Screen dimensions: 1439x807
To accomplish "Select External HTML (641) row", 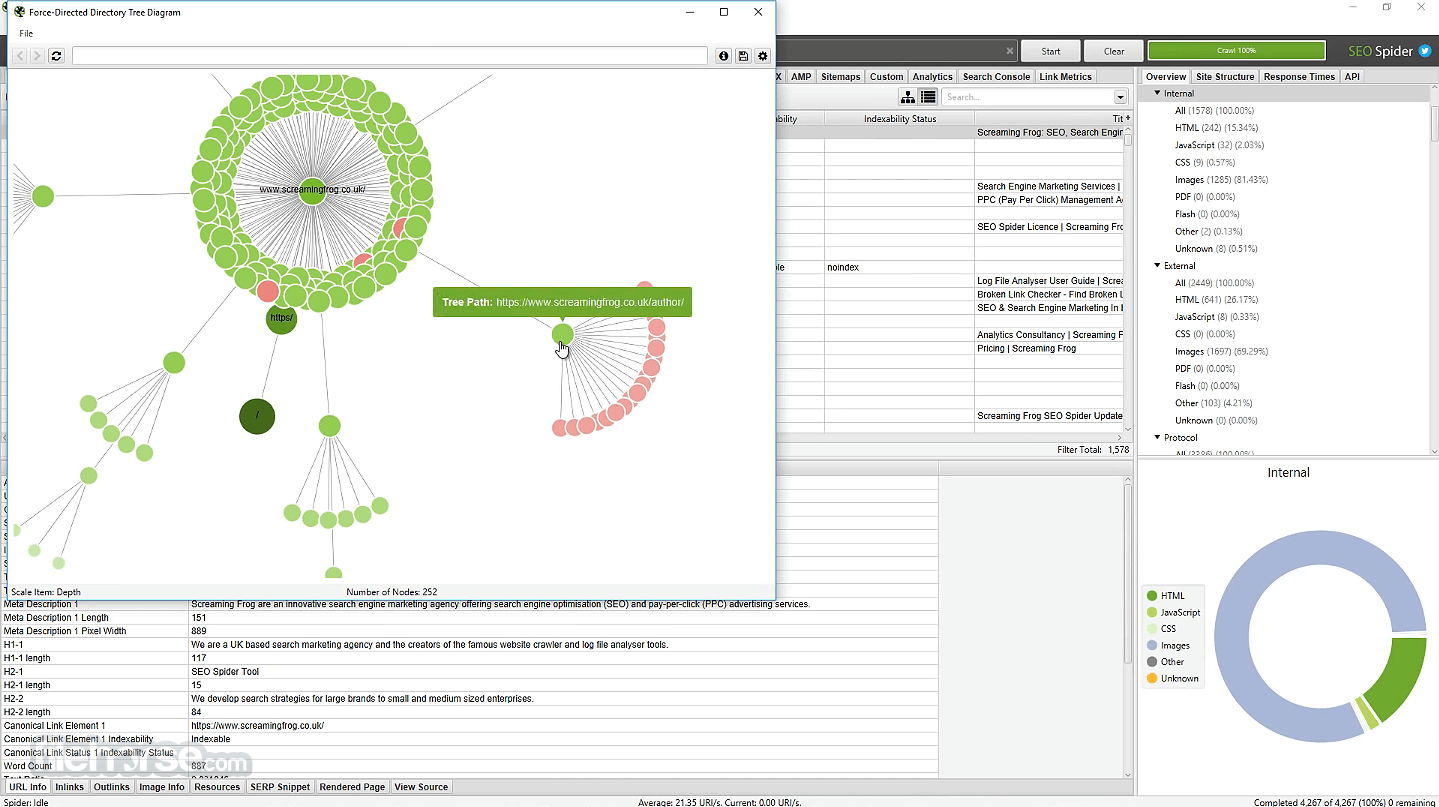I will click(x=1216, y=300).
